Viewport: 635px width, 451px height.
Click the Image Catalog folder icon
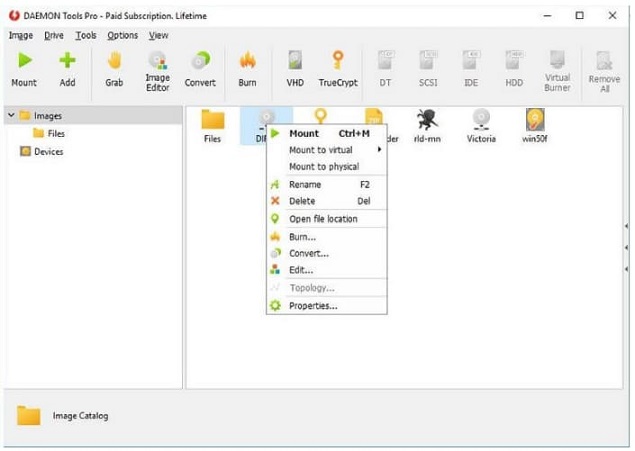[x=28, y=415]
